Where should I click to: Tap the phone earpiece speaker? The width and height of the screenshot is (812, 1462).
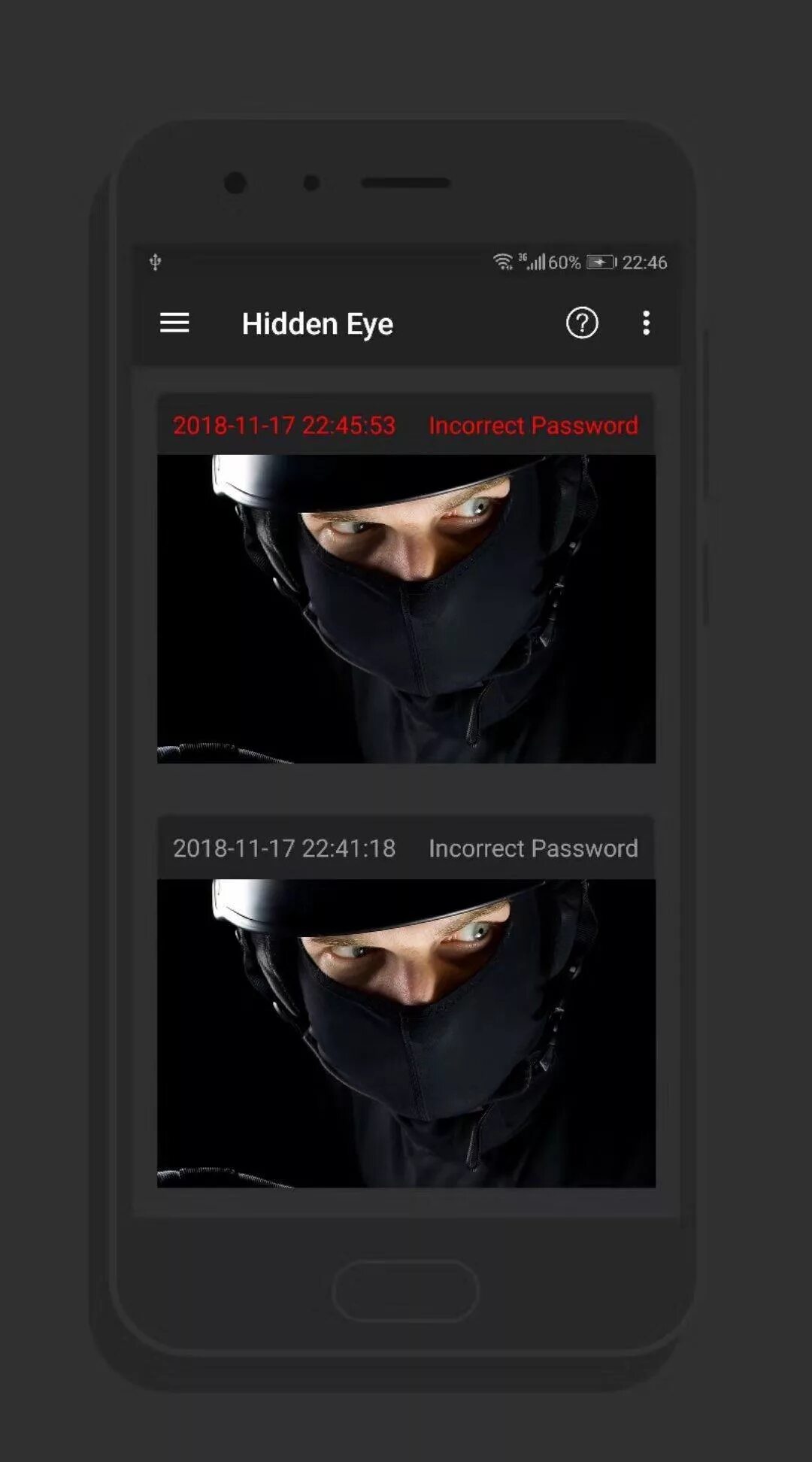pos(406,183)
